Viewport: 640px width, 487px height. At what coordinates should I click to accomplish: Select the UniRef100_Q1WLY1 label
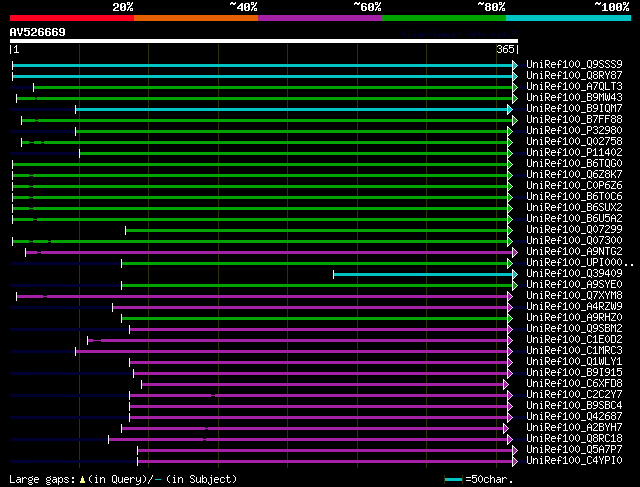[574, 362]
